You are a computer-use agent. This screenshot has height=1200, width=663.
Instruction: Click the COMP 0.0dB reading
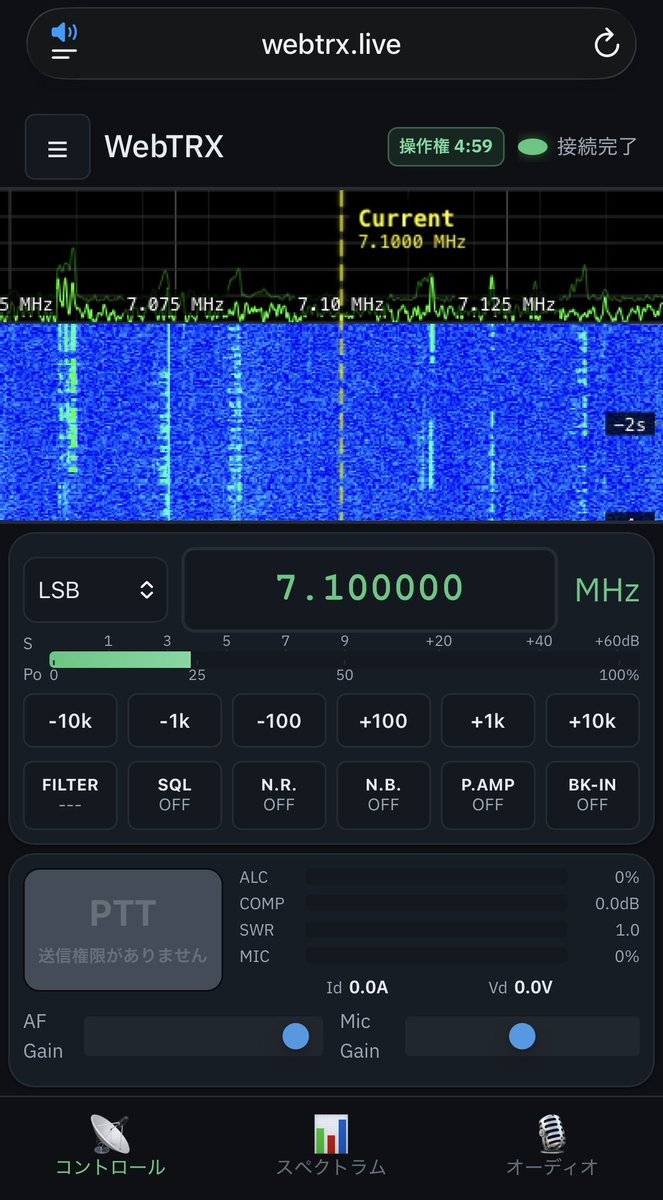pos(617,903)
